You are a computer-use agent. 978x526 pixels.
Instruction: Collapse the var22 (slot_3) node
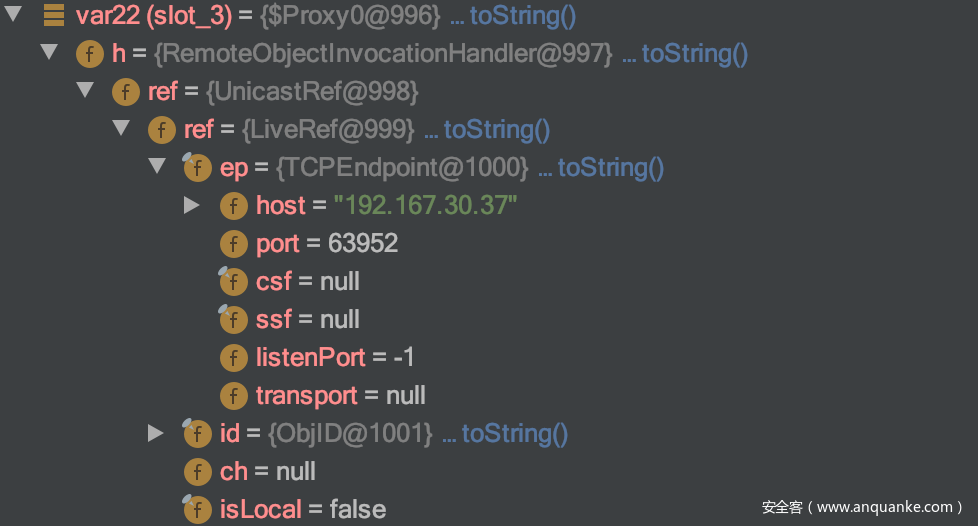pos(13,15)
